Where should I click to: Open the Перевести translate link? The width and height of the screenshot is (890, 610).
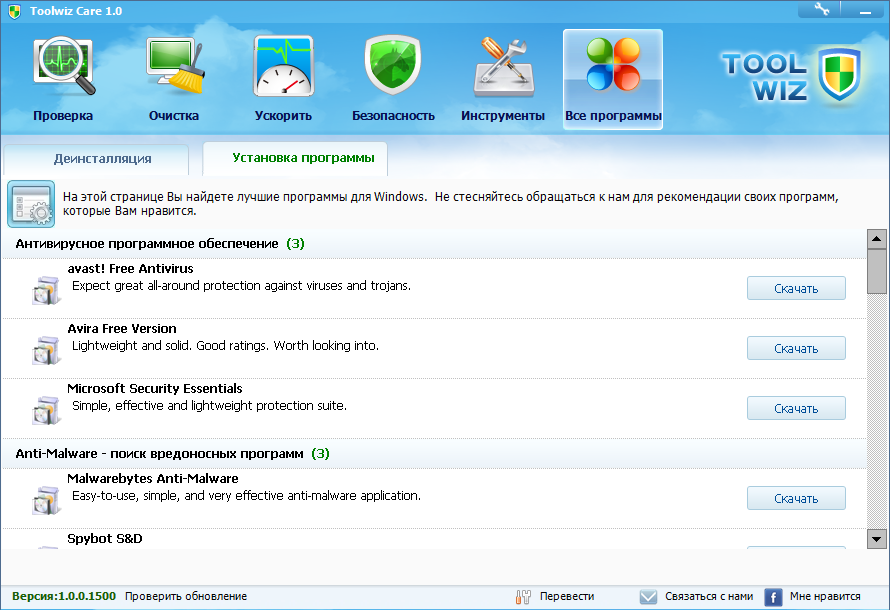566,597
